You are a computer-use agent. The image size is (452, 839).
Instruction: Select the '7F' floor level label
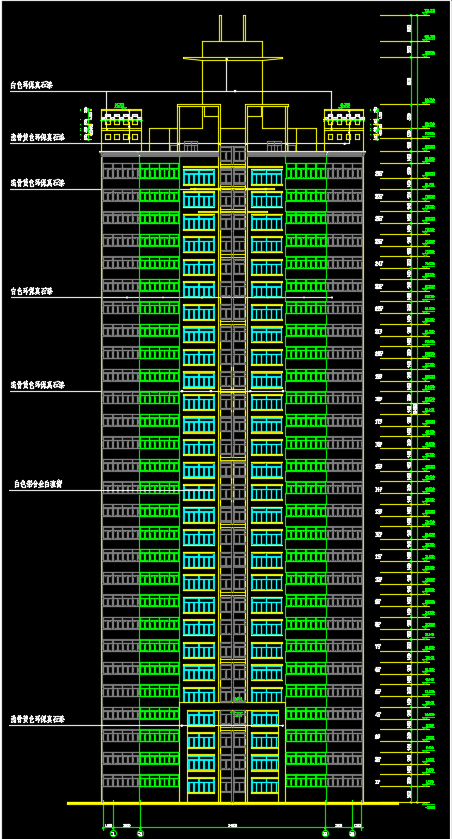[x=378, y=647]
